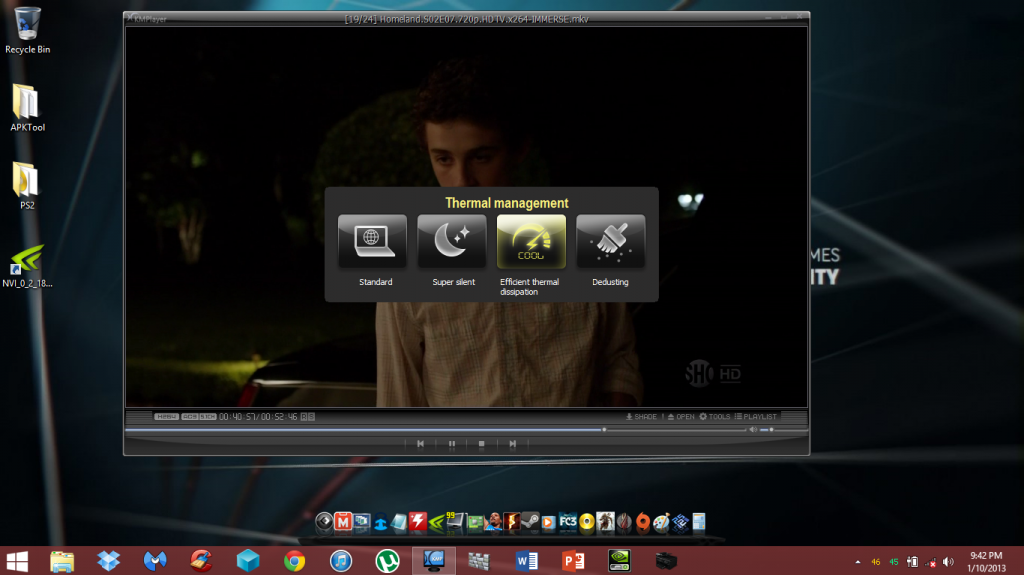Choose Efficient thermal dissipation mode
This screenshot has height=575, width=1024.
coord(531,241)
